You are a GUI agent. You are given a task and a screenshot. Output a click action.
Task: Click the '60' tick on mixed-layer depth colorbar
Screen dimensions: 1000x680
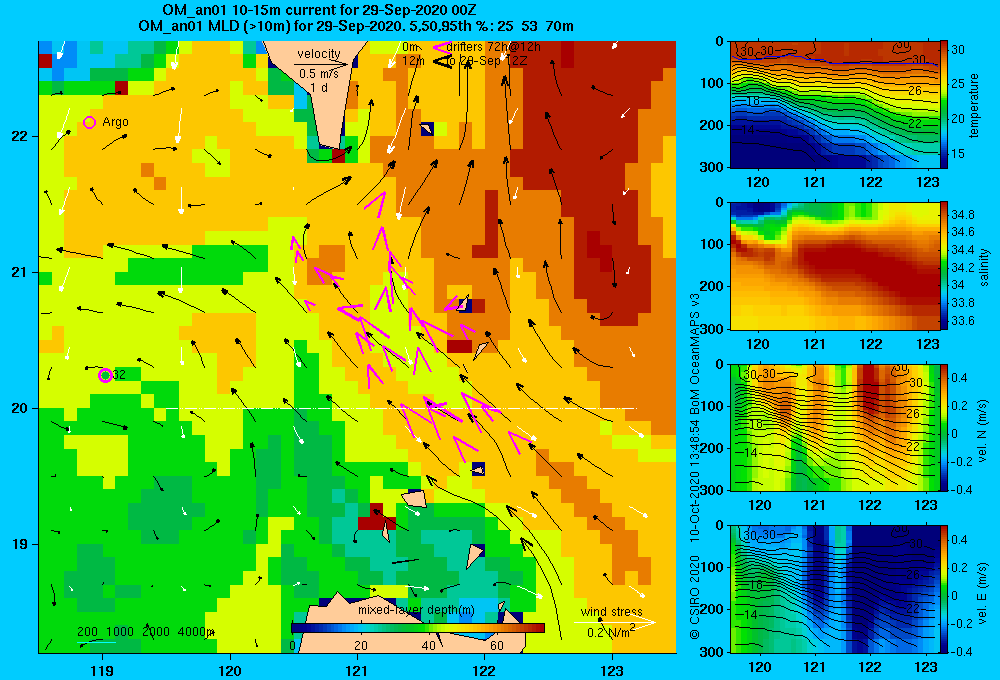(x=497, y=645)
